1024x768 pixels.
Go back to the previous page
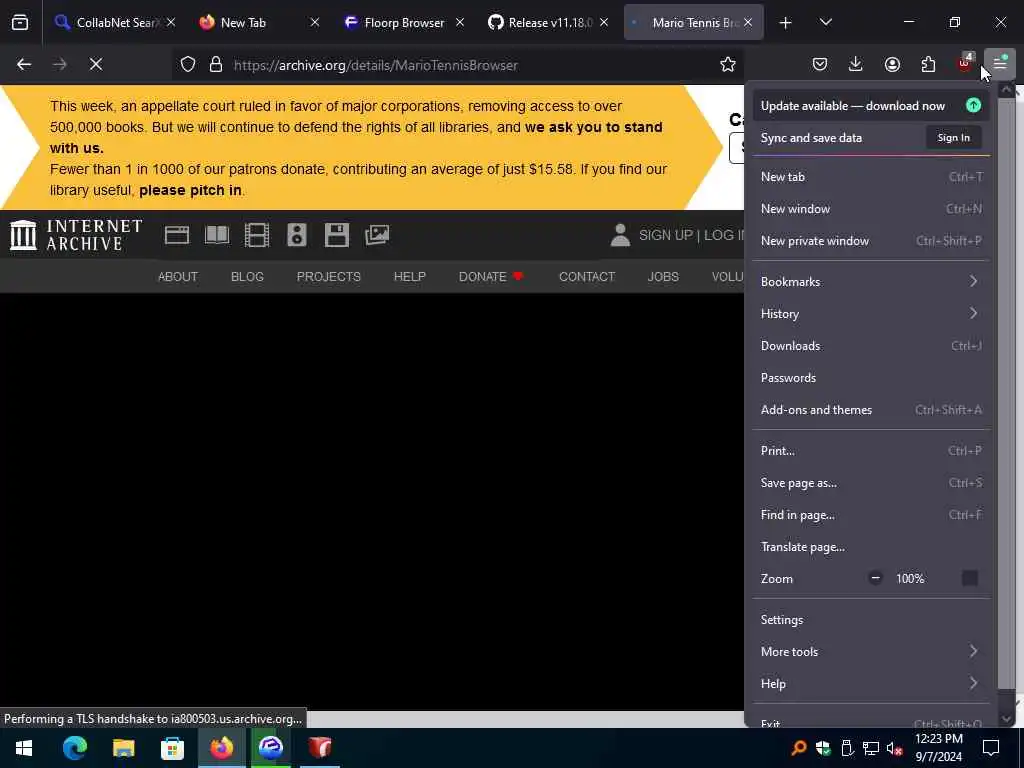24,65
